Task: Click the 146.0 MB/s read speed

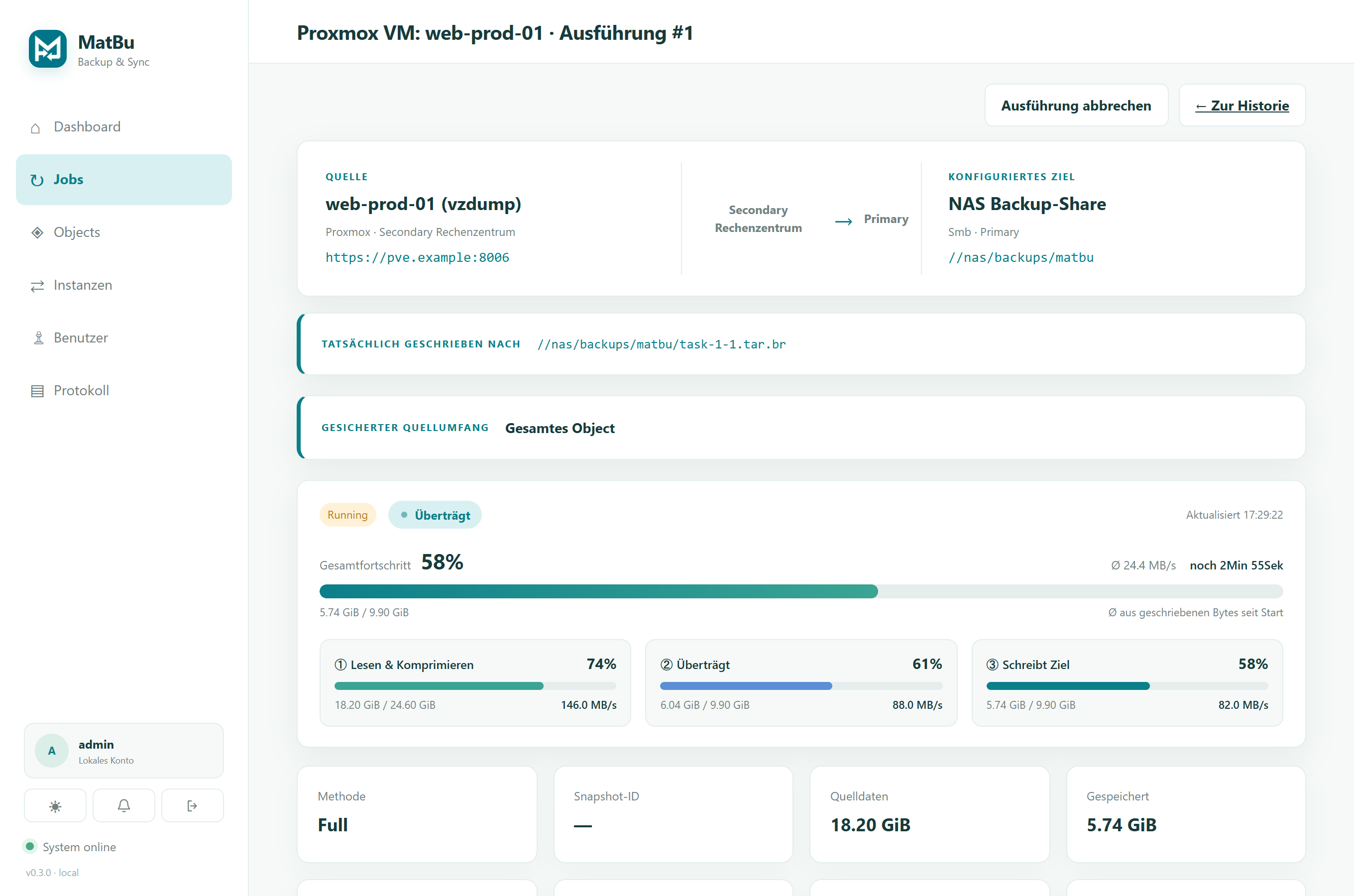Action: pos(588,705)
